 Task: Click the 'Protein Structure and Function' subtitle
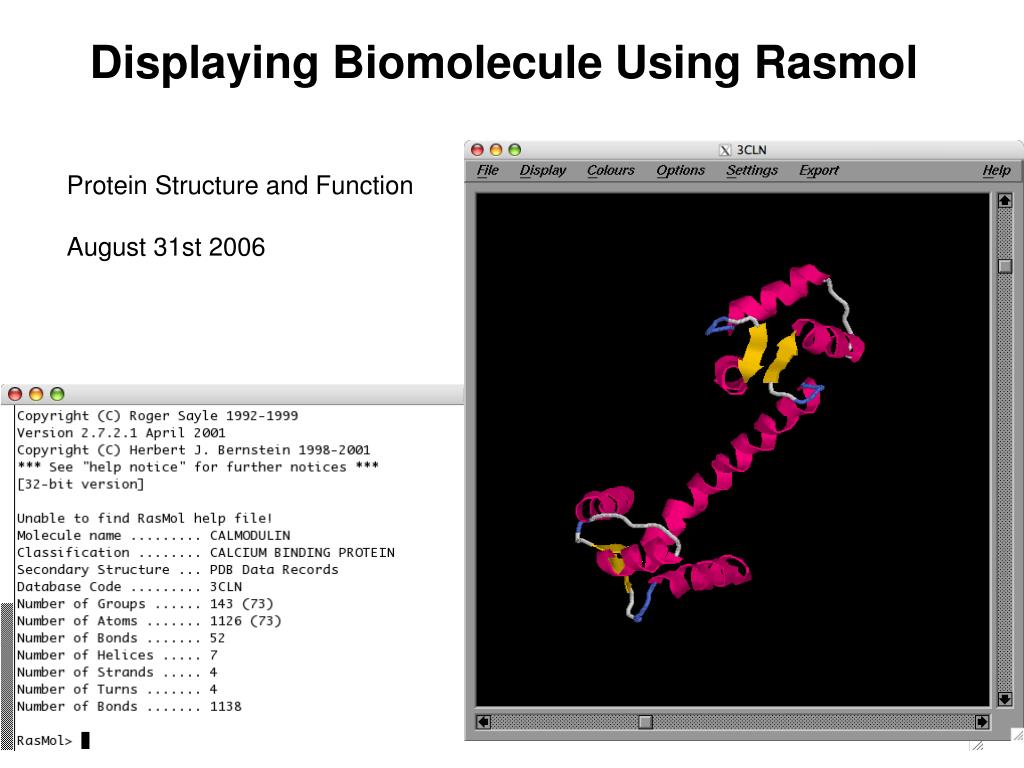point(240,185)
